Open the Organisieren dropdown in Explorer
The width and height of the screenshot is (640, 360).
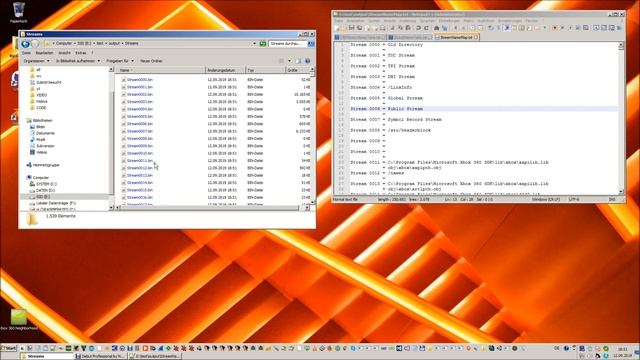tap(36, 61)
